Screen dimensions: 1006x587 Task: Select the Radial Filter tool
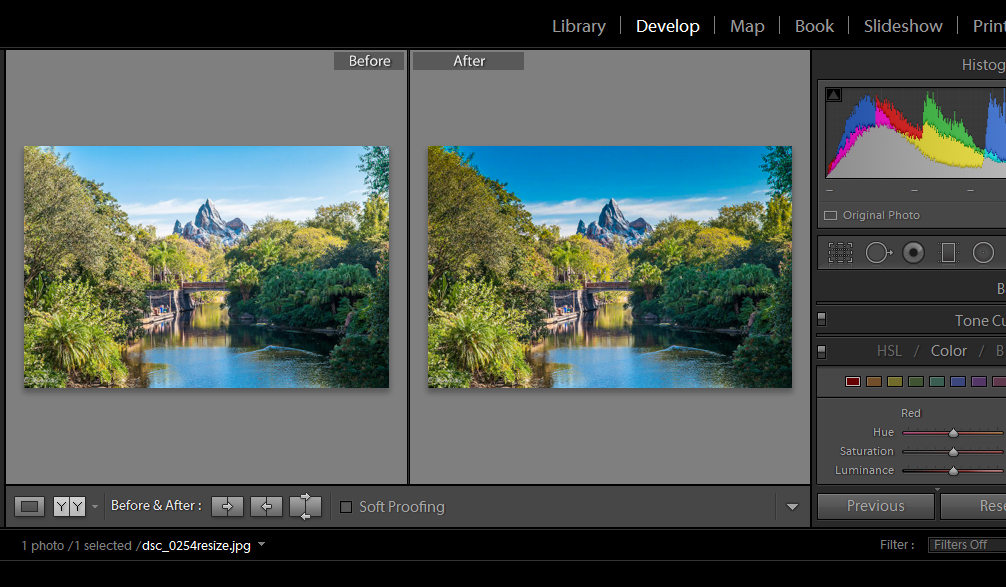tap(983, 253)
